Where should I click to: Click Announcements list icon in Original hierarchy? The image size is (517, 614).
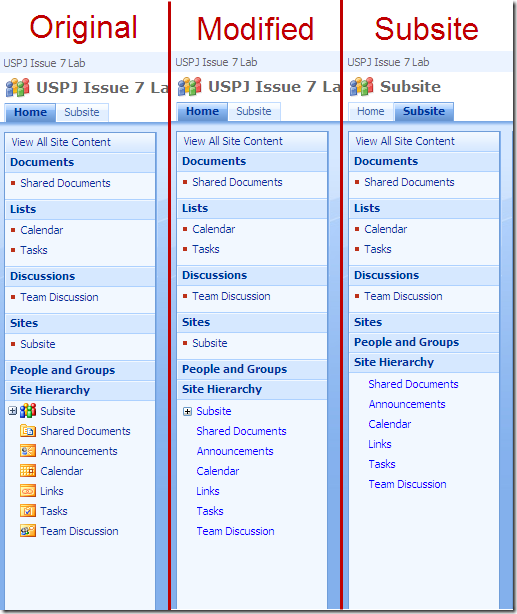[x=28, y=451]
